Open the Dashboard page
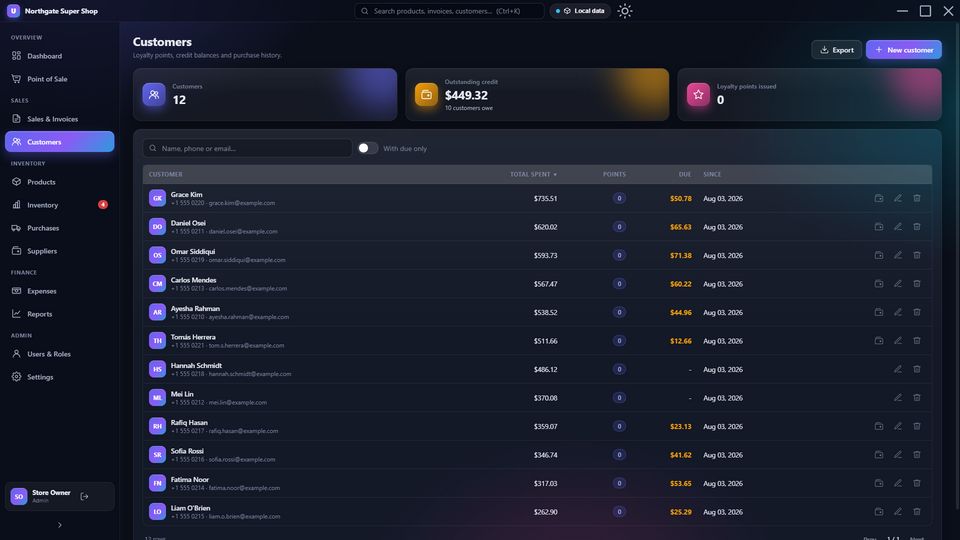This screenshot has height=540, width=960. click(59, 56)
